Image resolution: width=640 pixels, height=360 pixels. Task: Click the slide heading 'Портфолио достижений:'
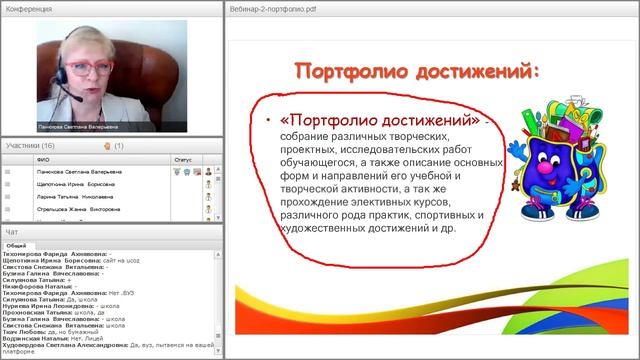[417, 71]
